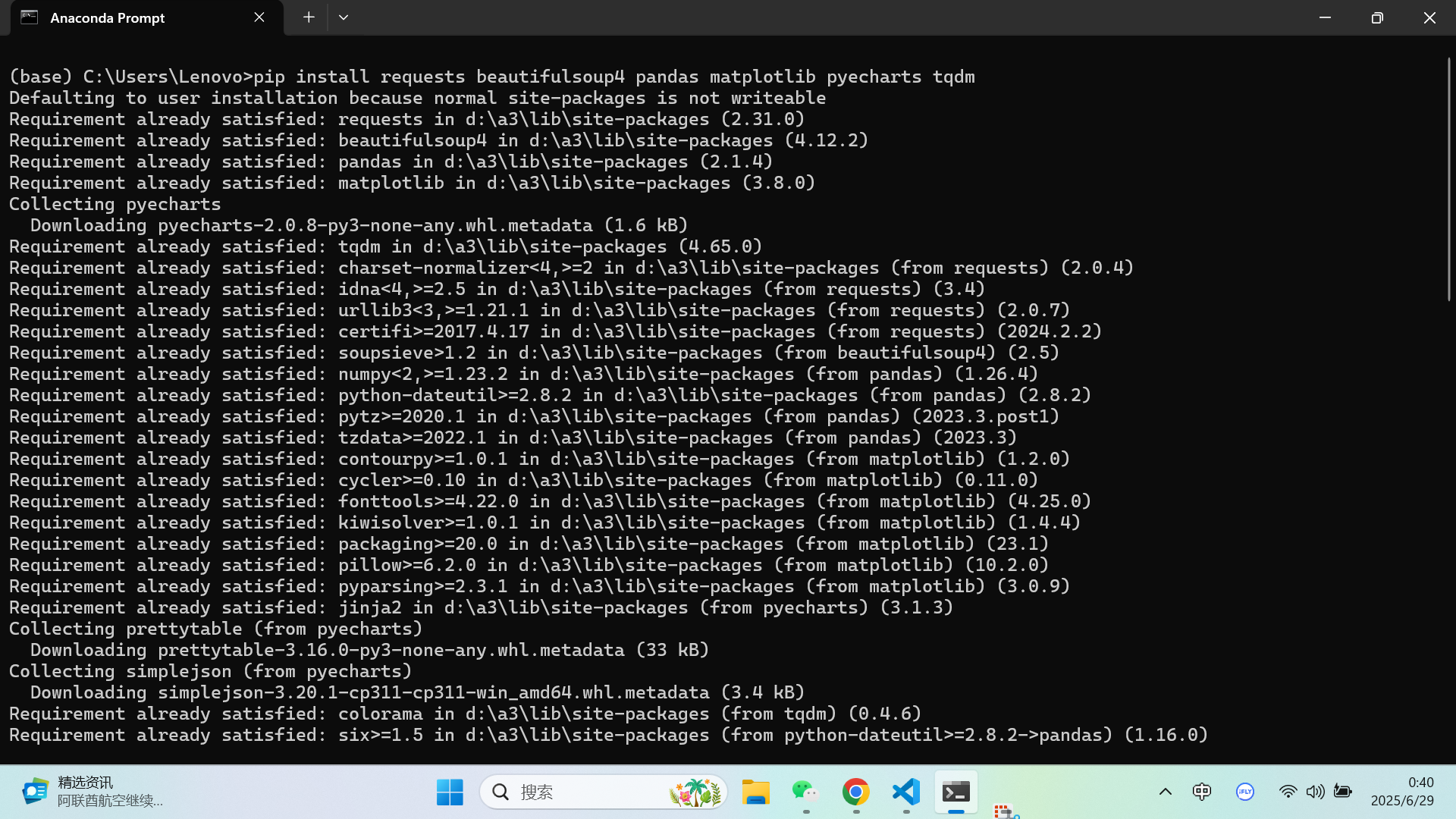Launch Google Chrome from the taskbar
Screen dimensions: 1456x819
point(856,792)
